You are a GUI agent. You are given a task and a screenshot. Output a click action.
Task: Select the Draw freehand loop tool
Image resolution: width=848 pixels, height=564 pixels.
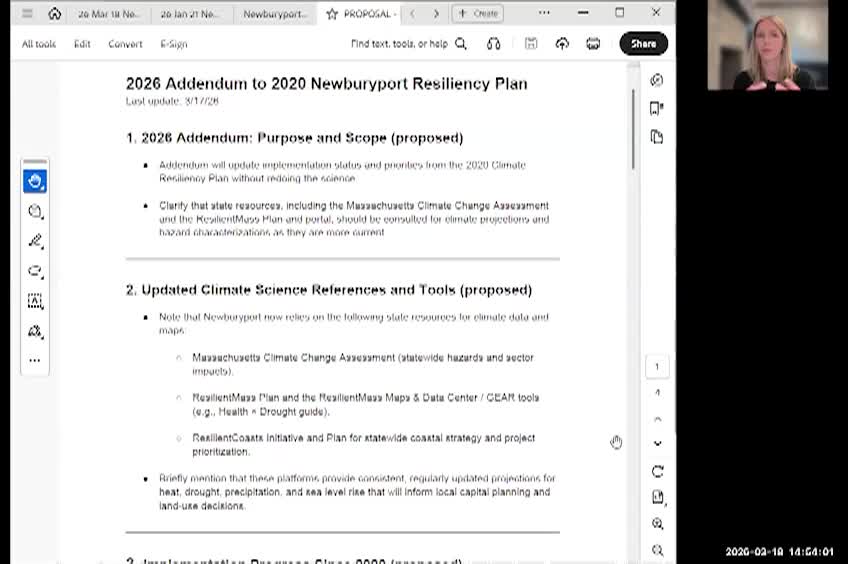35,271
